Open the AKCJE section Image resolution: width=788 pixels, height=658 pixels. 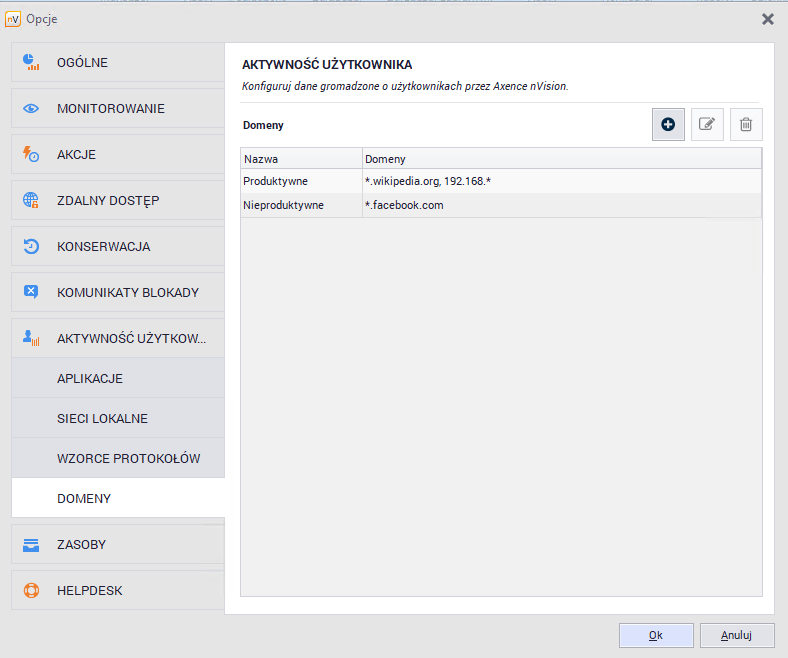click(118, 154)
